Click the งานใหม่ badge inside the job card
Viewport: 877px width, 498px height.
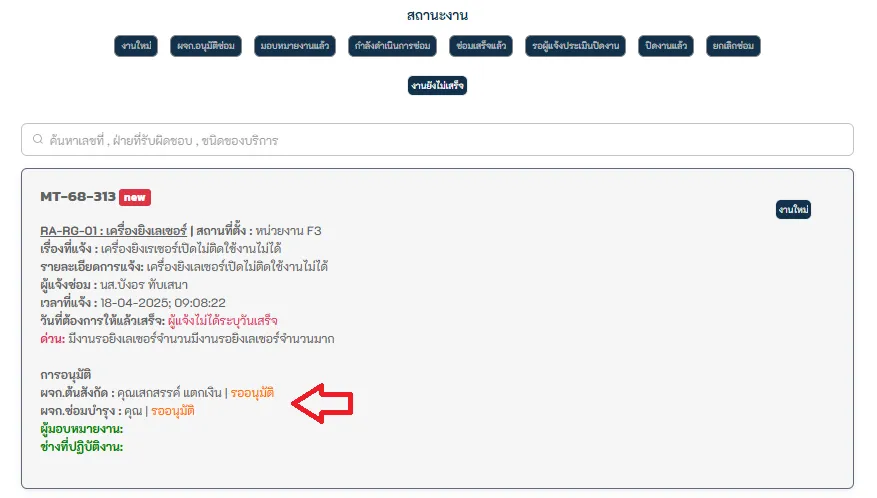click(793, 210)
